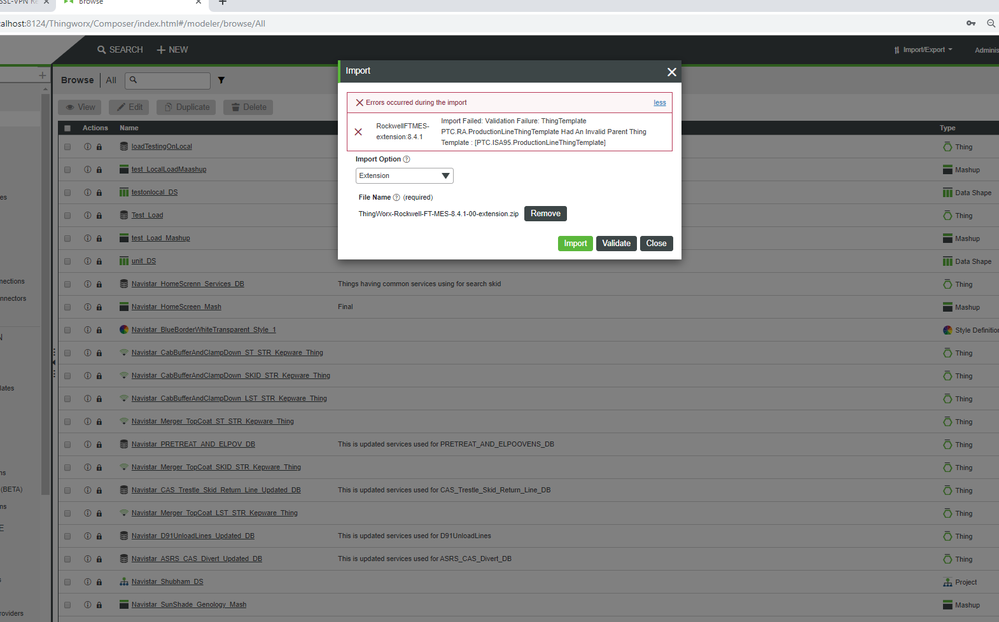
Task: Open the Navistar_HomeScreen_Services_DB link
Action: click(187, 284)
